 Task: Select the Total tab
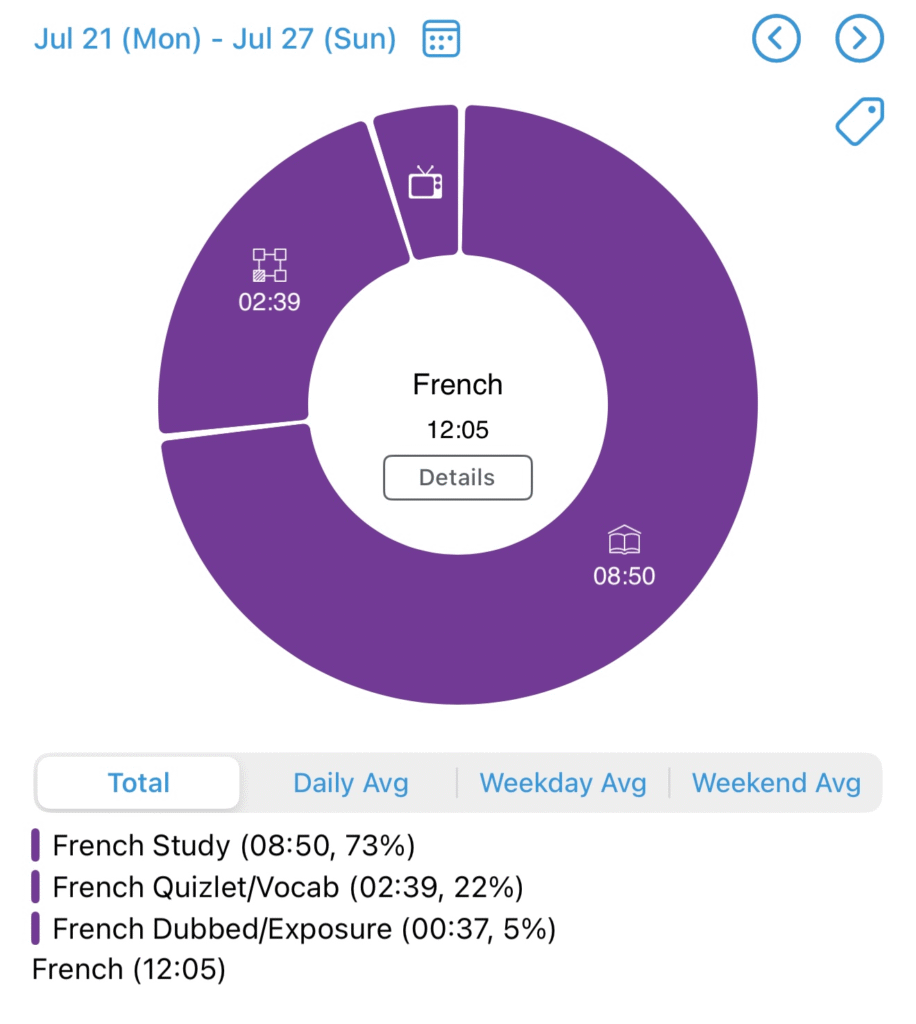[x=139, y=782]
